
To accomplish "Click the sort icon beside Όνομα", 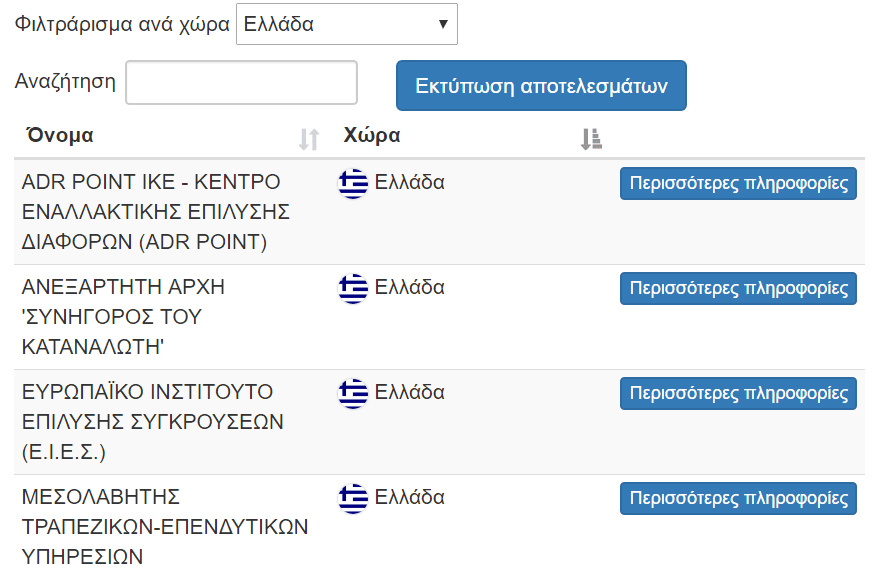I will [x=309, y=139].
